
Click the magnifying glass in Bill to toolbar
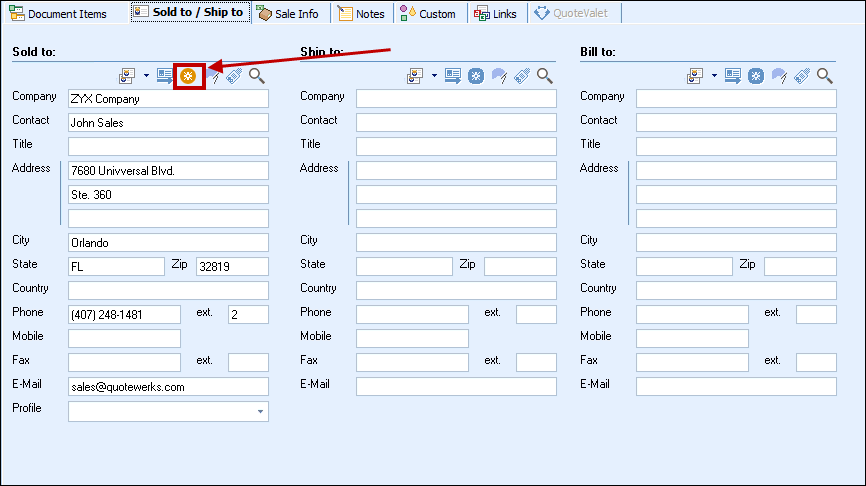point(825,76)
